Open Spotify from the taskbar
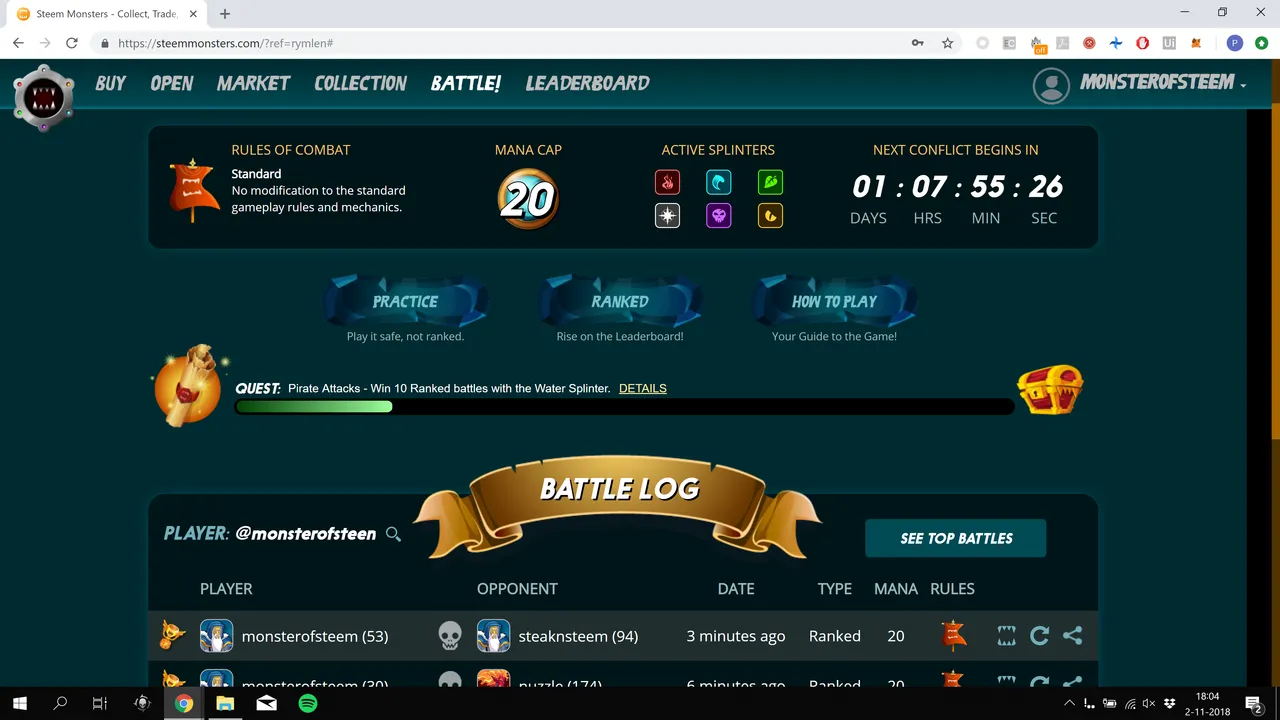Viewport: 1280px width, 720px height. (x=308, y=703)
